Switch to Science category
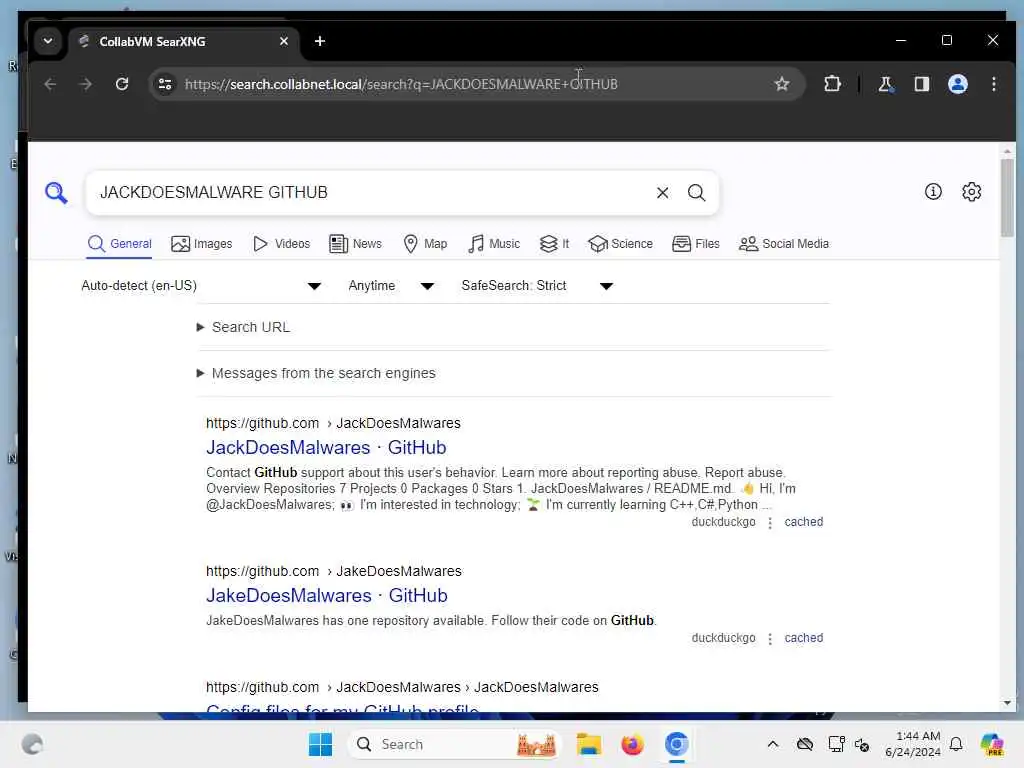1024x768 pixels. 620,244
